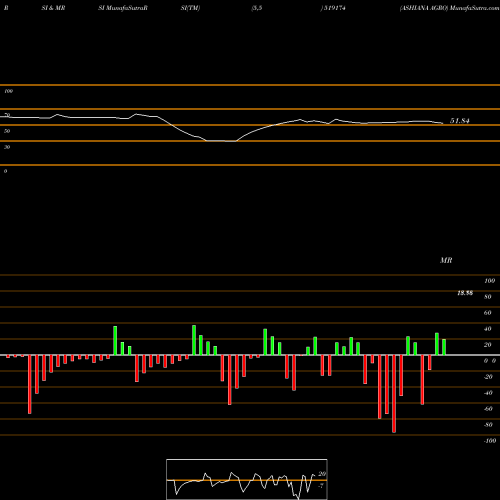The height and width of the screenshot is (500, 500).
Task: Click the tallest red bar near -100
Action: pyautogui.click(x=394, y=394)
